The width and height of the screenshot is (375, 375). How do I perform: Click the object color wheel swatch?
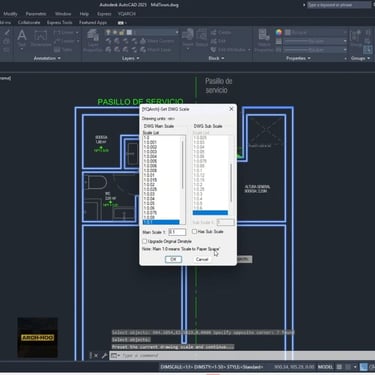click(x=279, y=32)
